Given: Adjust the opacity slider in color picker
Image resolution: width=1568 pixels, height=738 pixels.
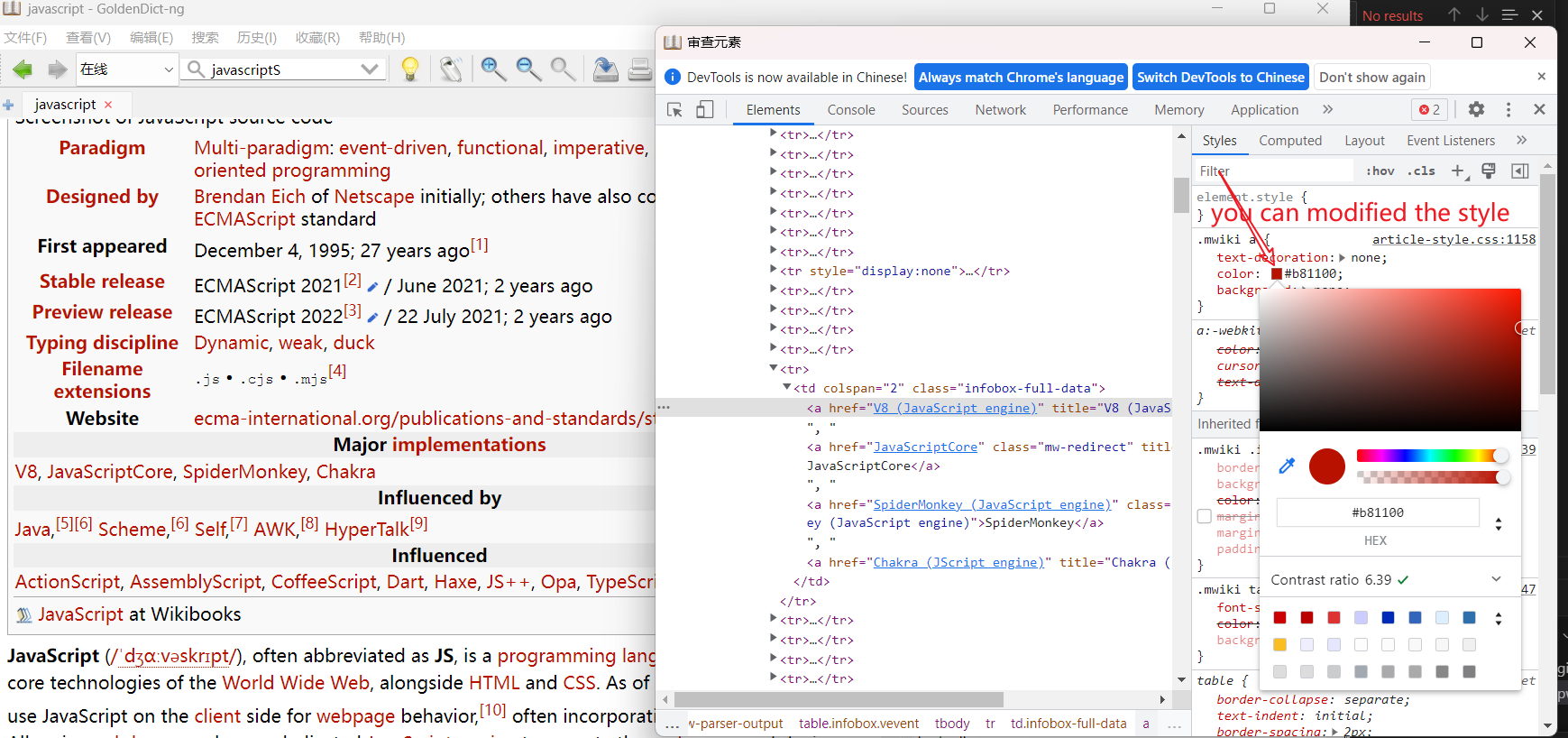Looking at the screenshot, I should click(x=1432, y=477).
